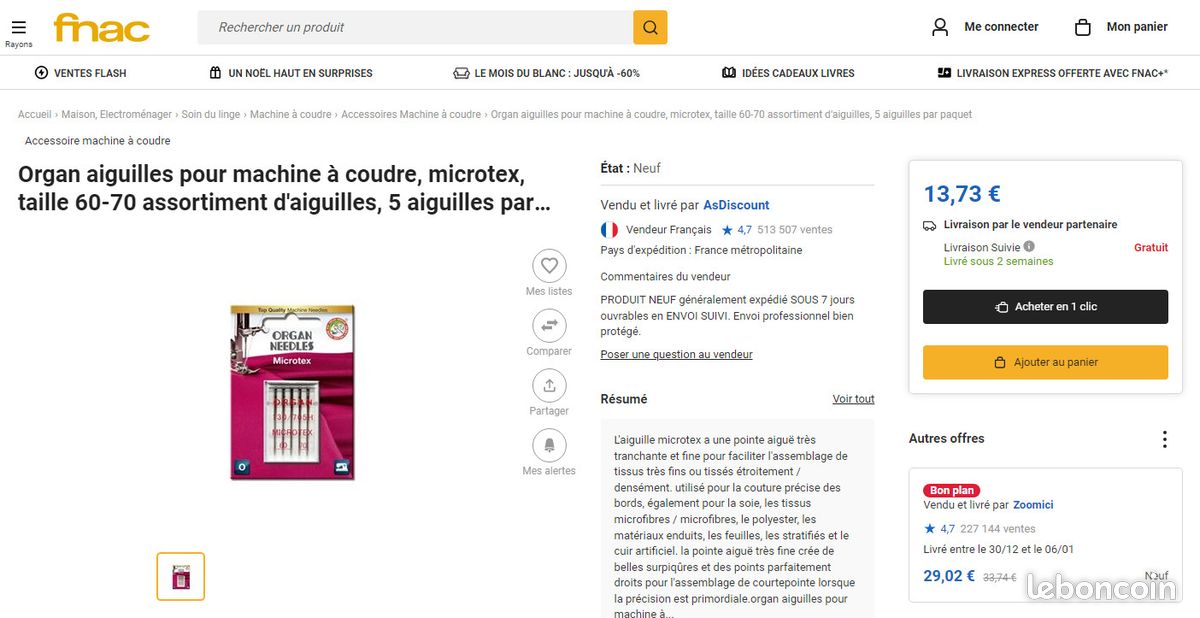Open the Ventes Flash menu item
Viewport: 1200px width, 618px height.
[81, 73]
